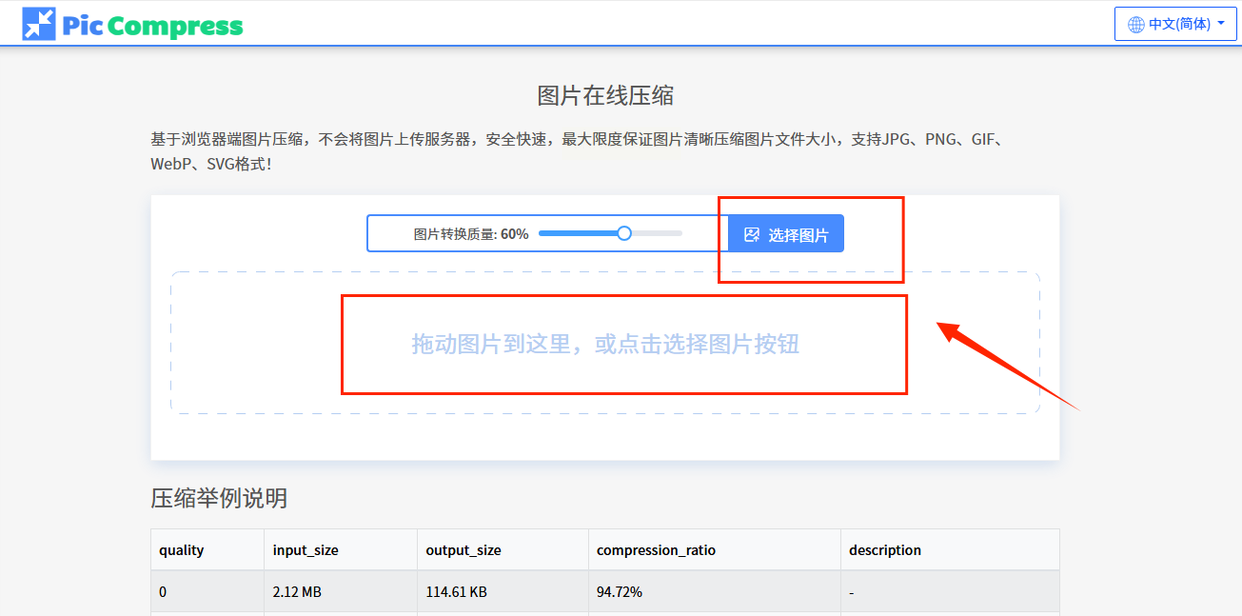Click the description column header
1242x616 pixels.
click(950, 550)
